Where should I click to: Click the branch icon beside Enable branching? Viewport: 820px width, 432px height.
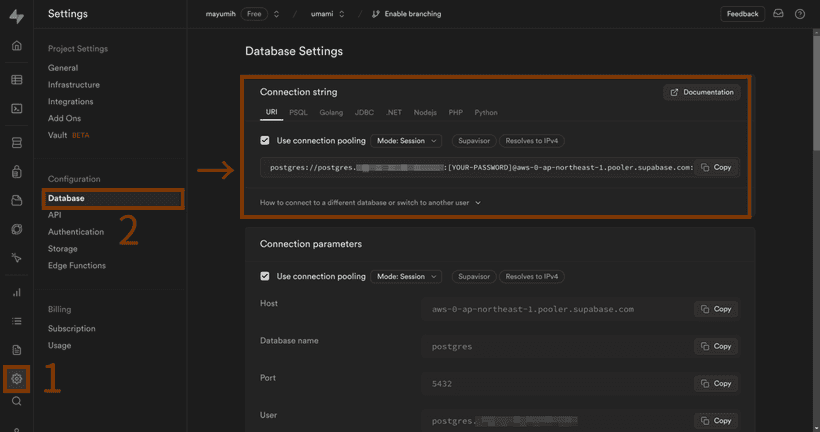375,14
